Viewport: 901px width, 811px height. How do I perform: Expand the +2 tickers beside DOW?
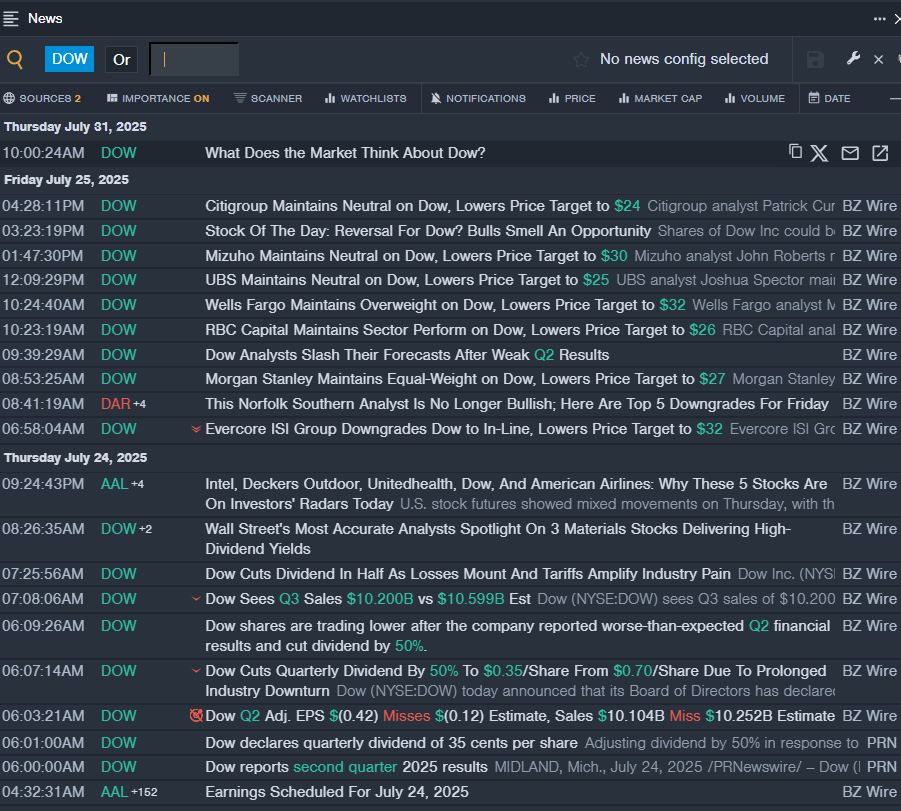[145, 529]
